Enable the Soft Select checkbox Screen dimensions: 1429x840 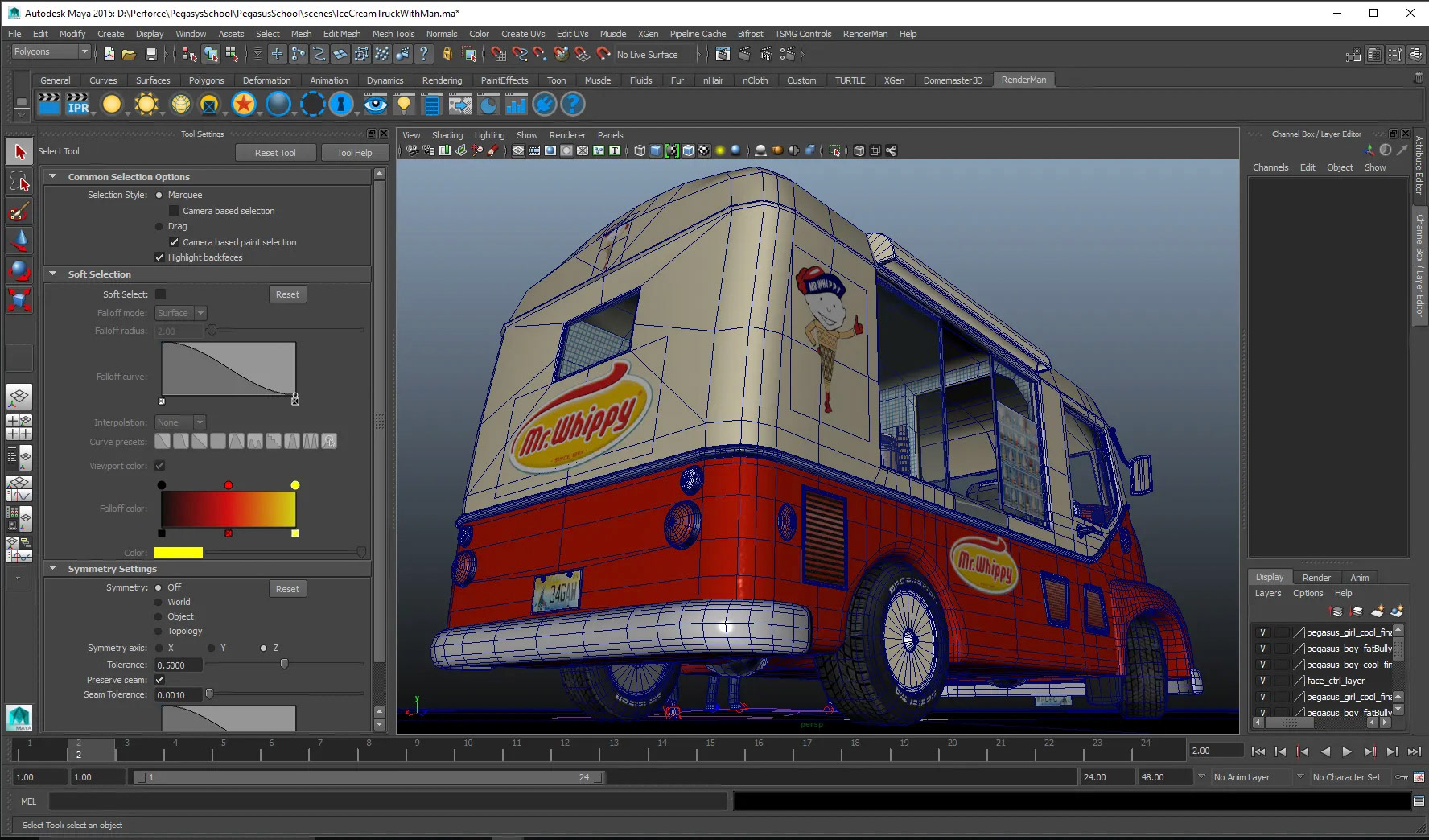[x=160, y=294]
